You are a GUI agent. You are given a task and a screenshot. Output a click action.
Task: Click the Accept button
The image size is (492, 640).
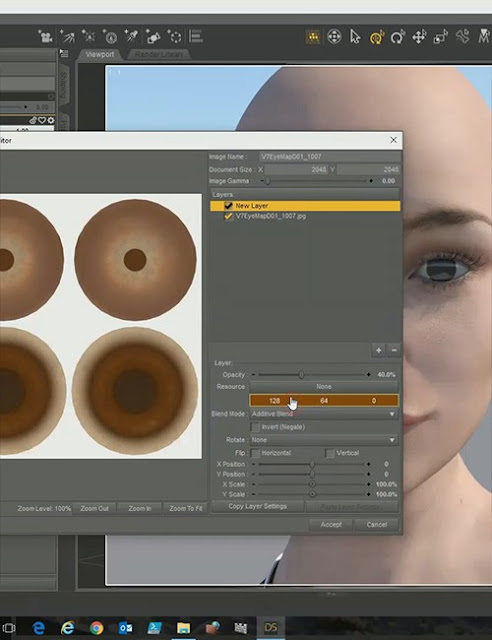click(331, 524)
